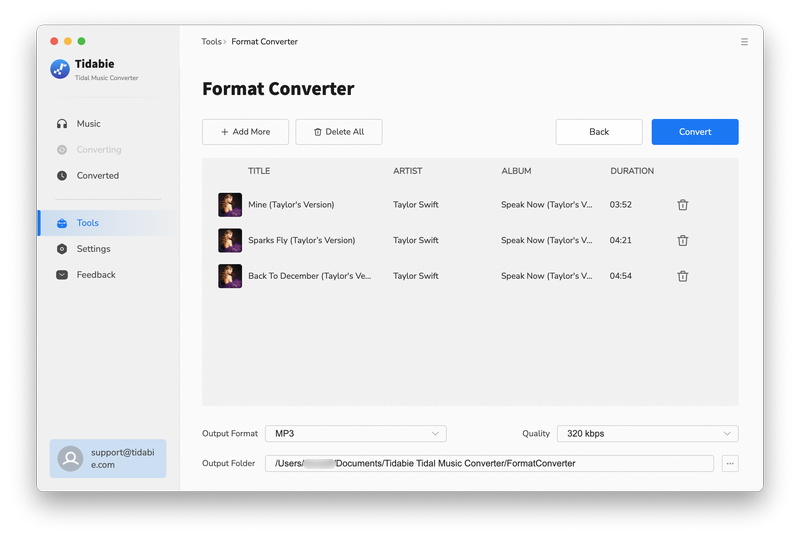This screenshot has height=540, width=800.
Task: Click the ARTIST column header
Action: [408, 171]
